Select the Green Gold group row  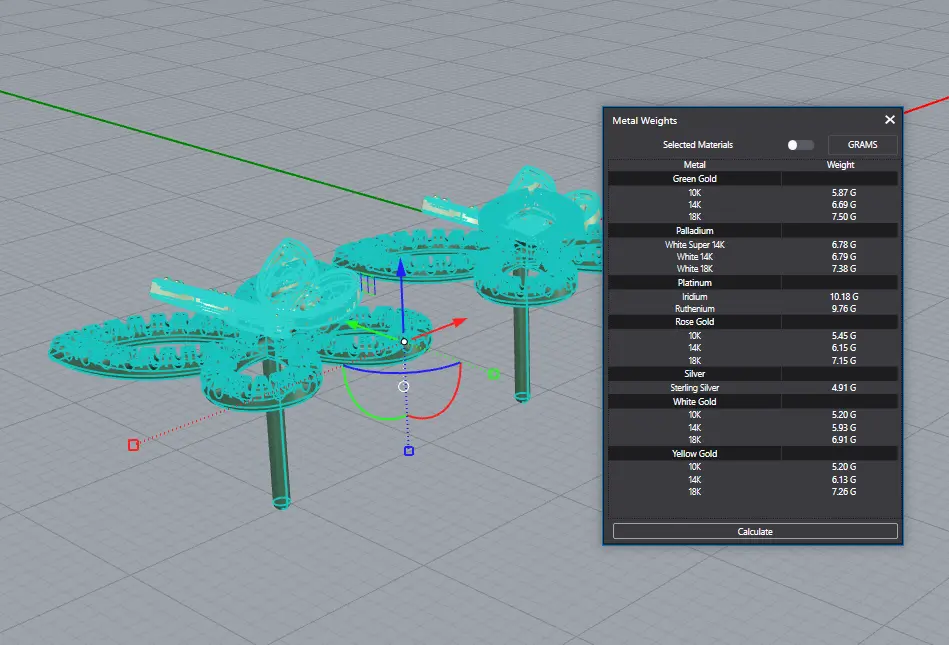(x=694, y=179)
